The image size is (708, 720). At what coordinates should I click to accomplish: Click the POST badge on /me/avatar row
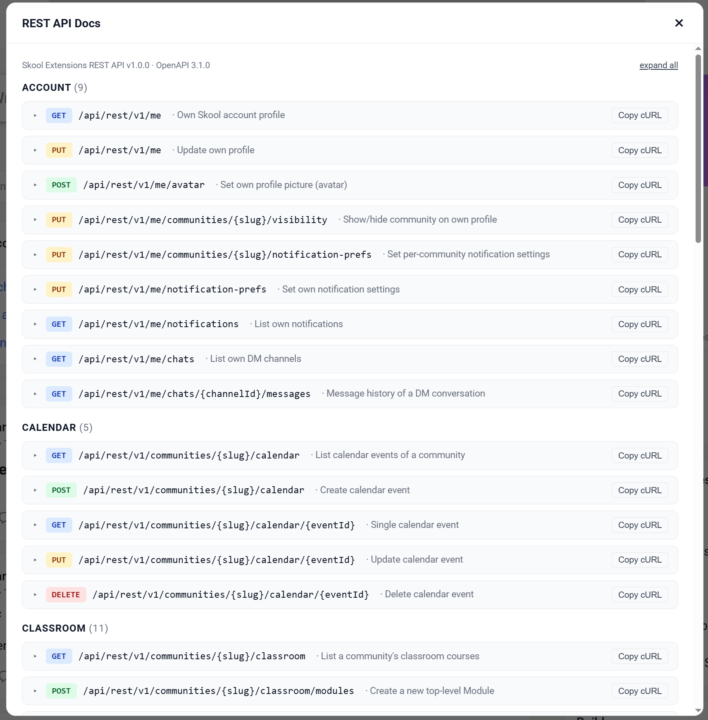61,185
